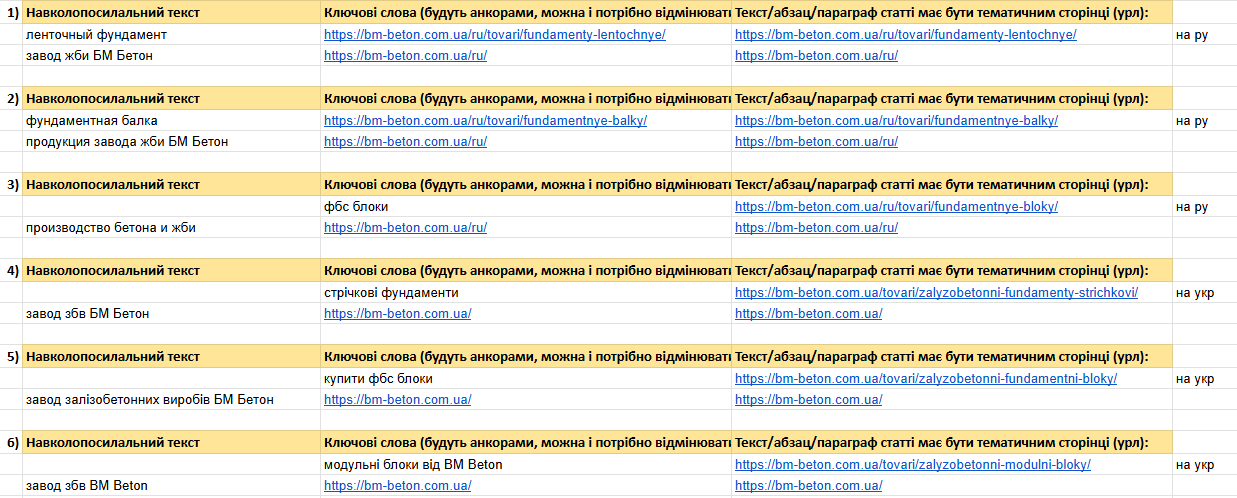
Task: Select the cell 'стрічкові фундаменти'
Action: tap(526, 293)
